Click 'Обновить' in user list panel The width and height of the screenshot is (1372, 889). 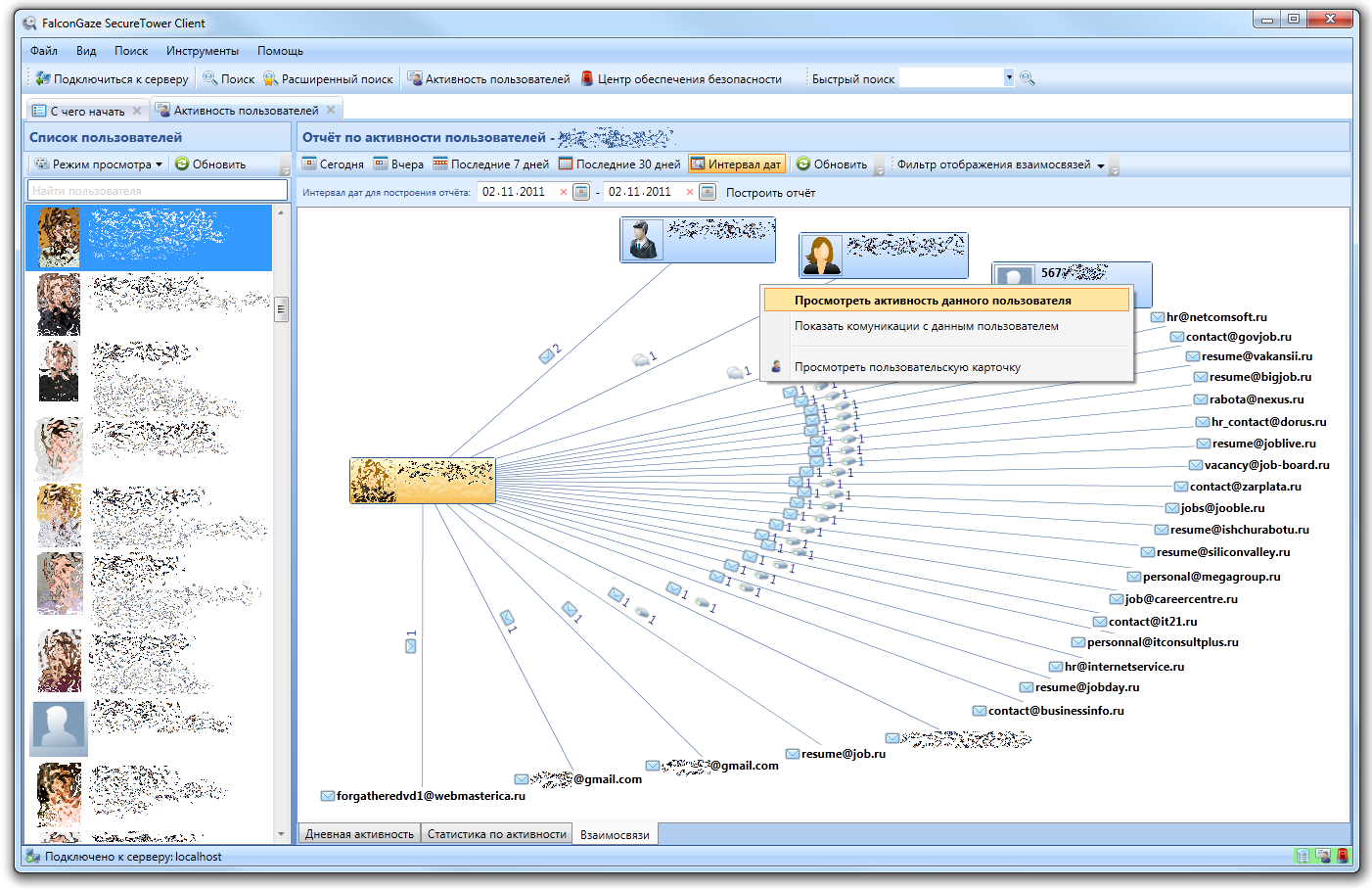[210, 164]
